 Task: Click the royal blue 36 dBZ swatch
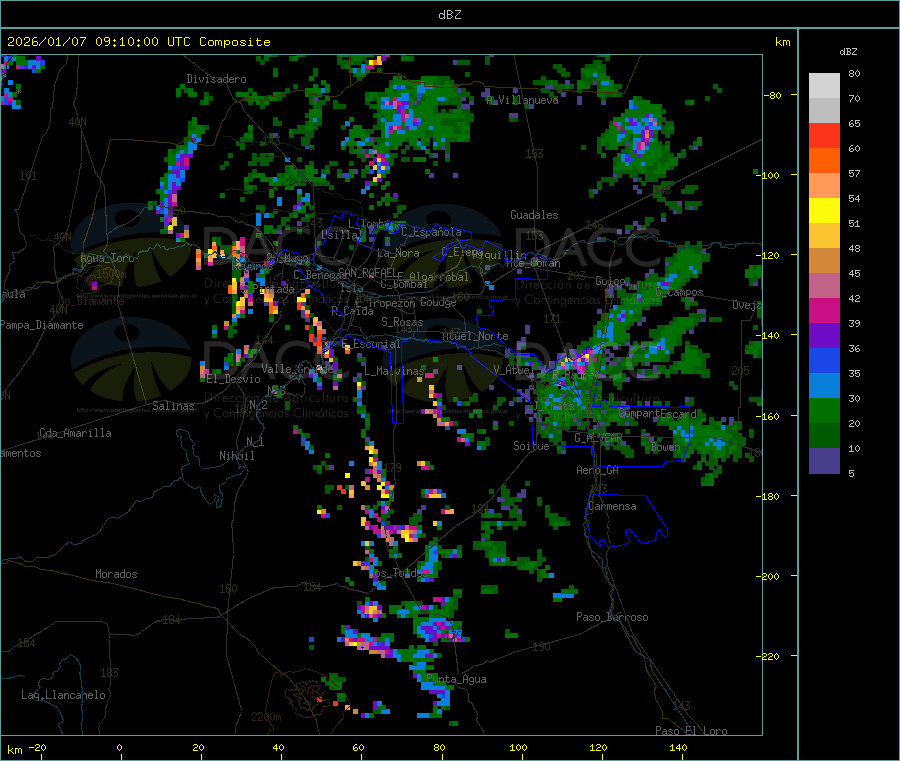tap(824, 360)
